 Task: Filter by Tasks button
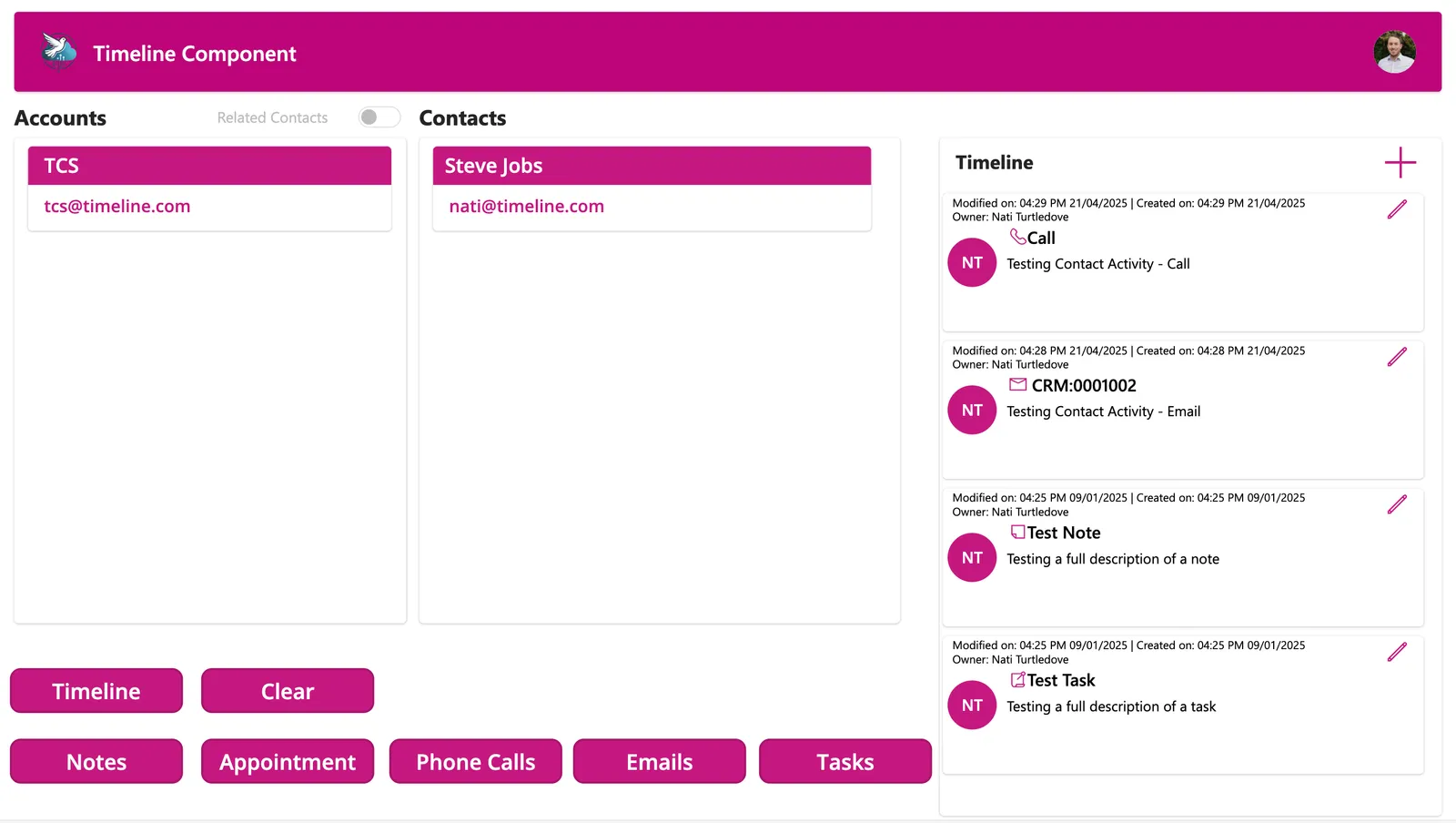(845, 761)
